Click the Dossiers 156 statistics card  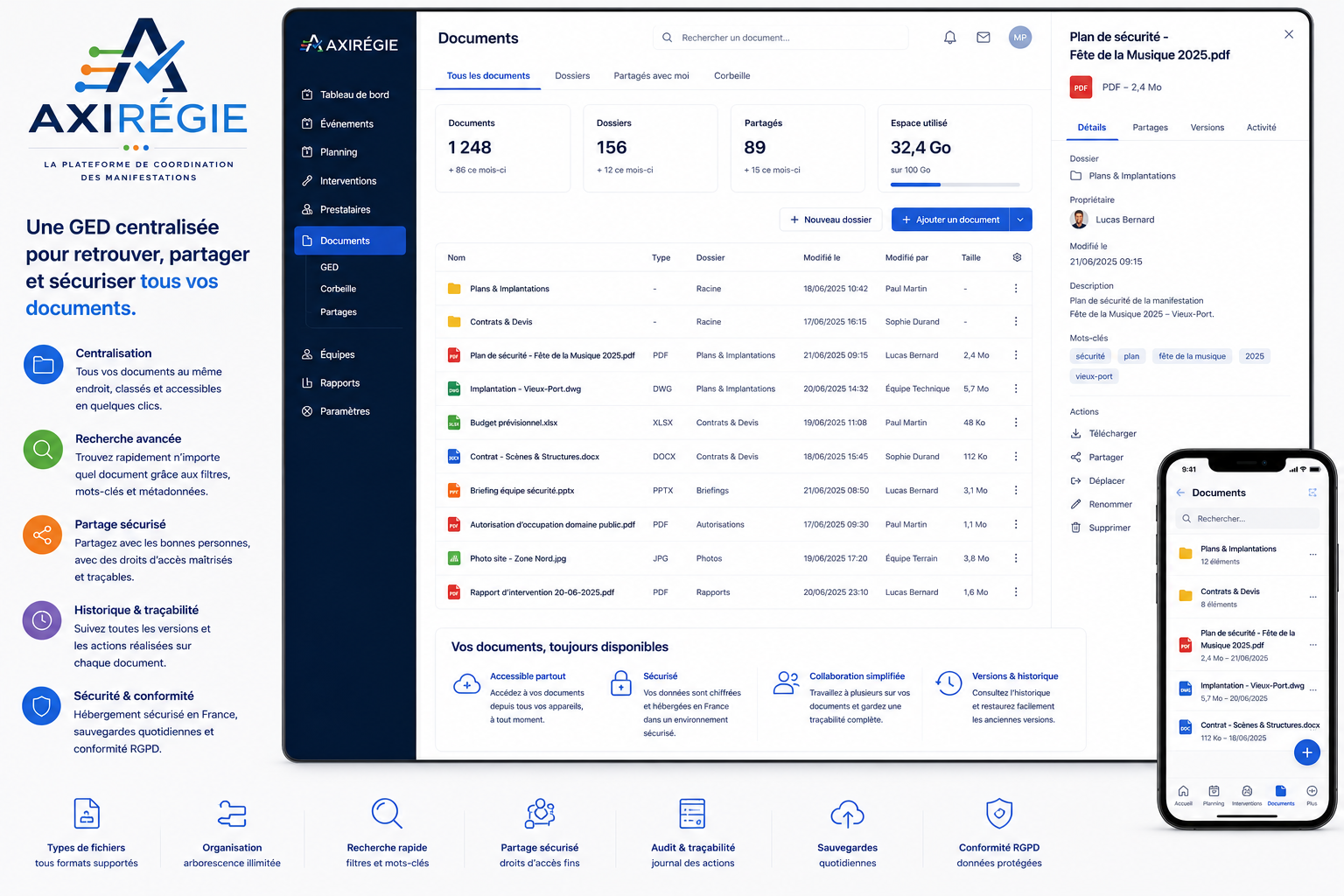click(x=650, y=148)
